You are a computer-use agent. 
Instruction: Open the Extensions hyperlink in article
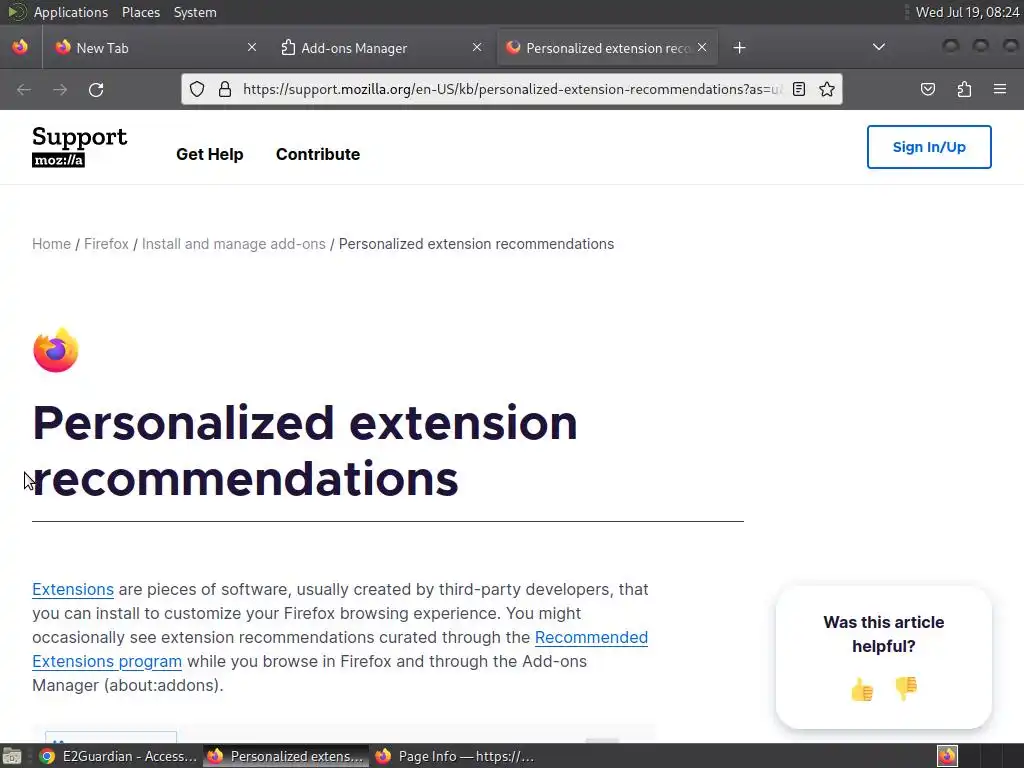tap(73, 589)
